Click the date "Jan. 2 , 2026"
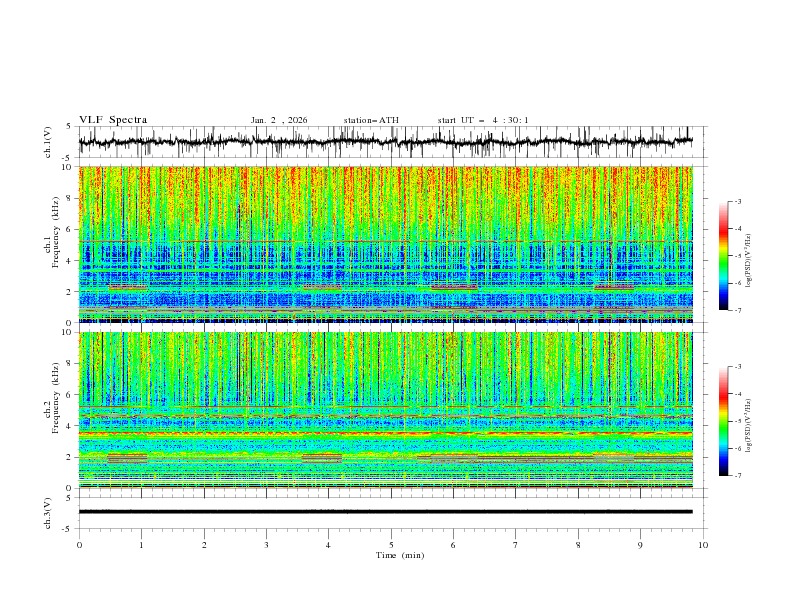The image size is (792, 612). (279, 120)
